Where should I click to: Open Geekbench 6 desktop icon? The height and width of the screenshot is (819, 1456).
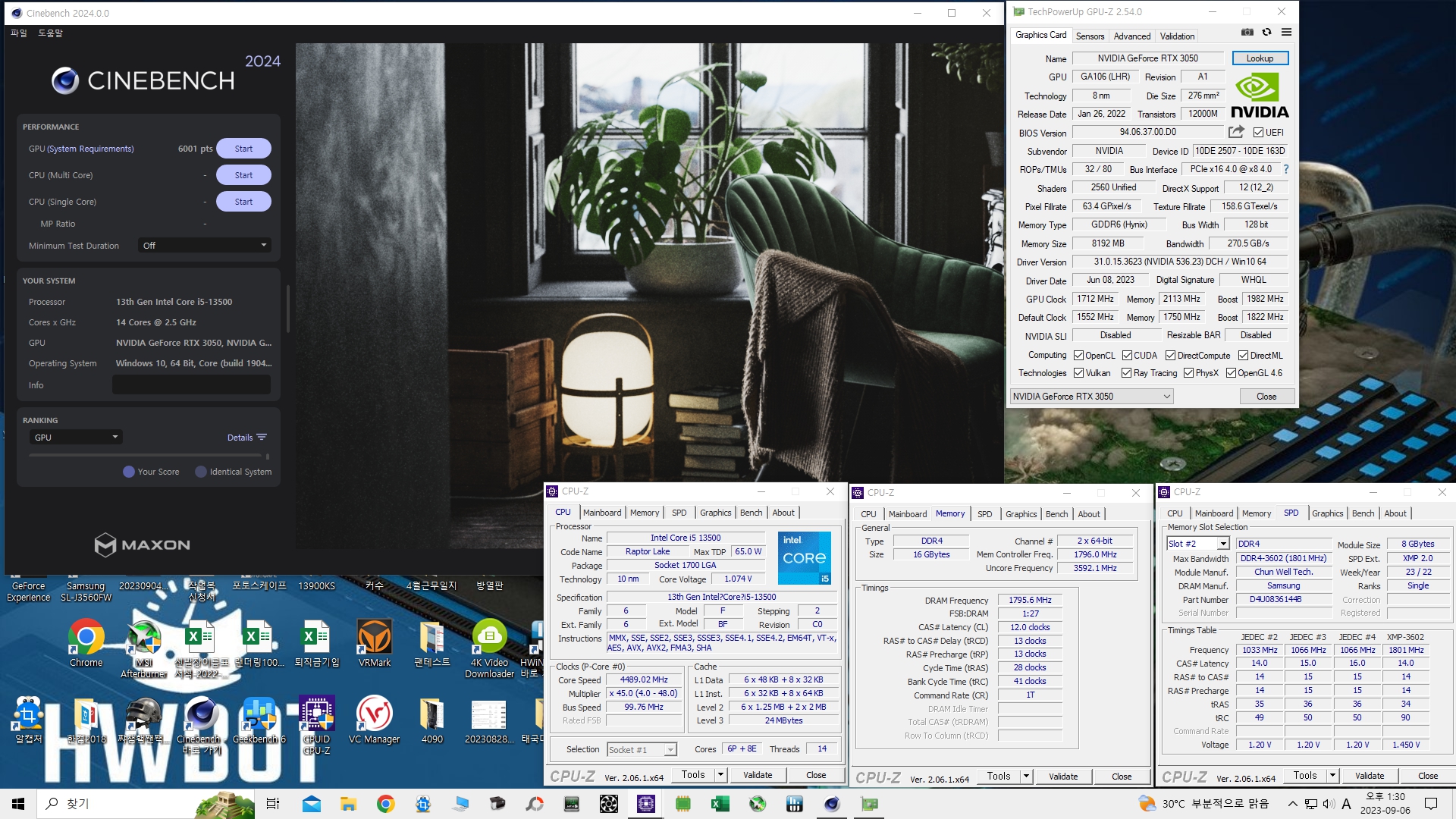click(x=259, y=720)
